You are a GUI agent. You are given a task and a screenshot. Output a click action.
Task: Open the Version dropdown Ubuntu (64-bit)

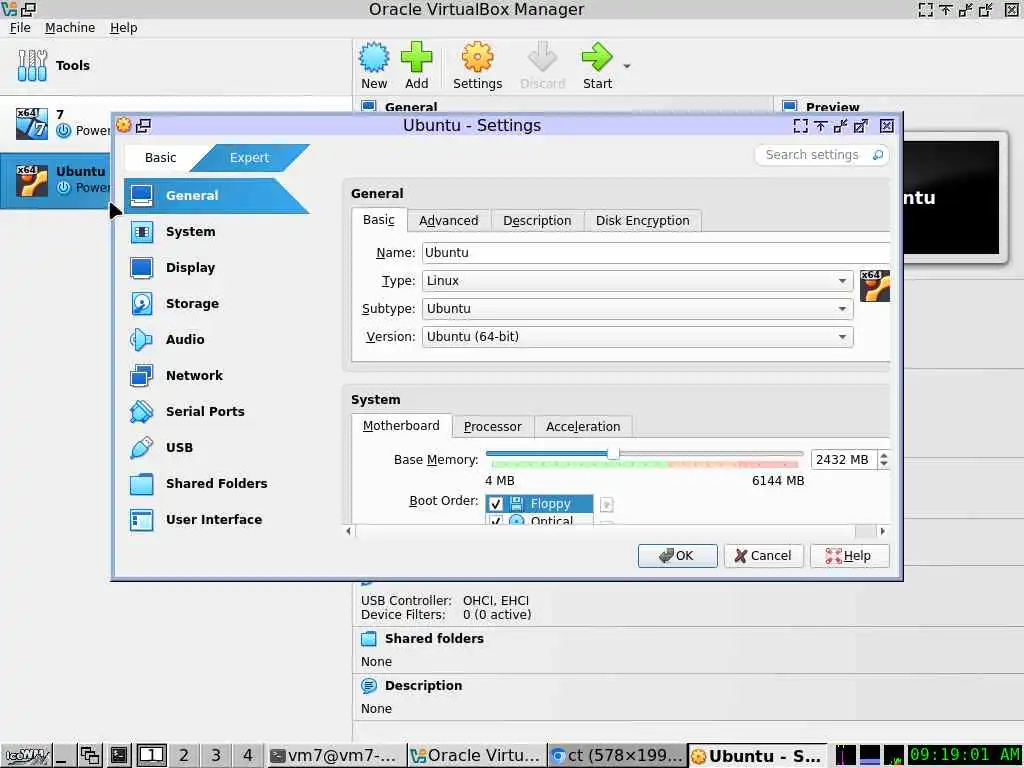click(637, 337)
